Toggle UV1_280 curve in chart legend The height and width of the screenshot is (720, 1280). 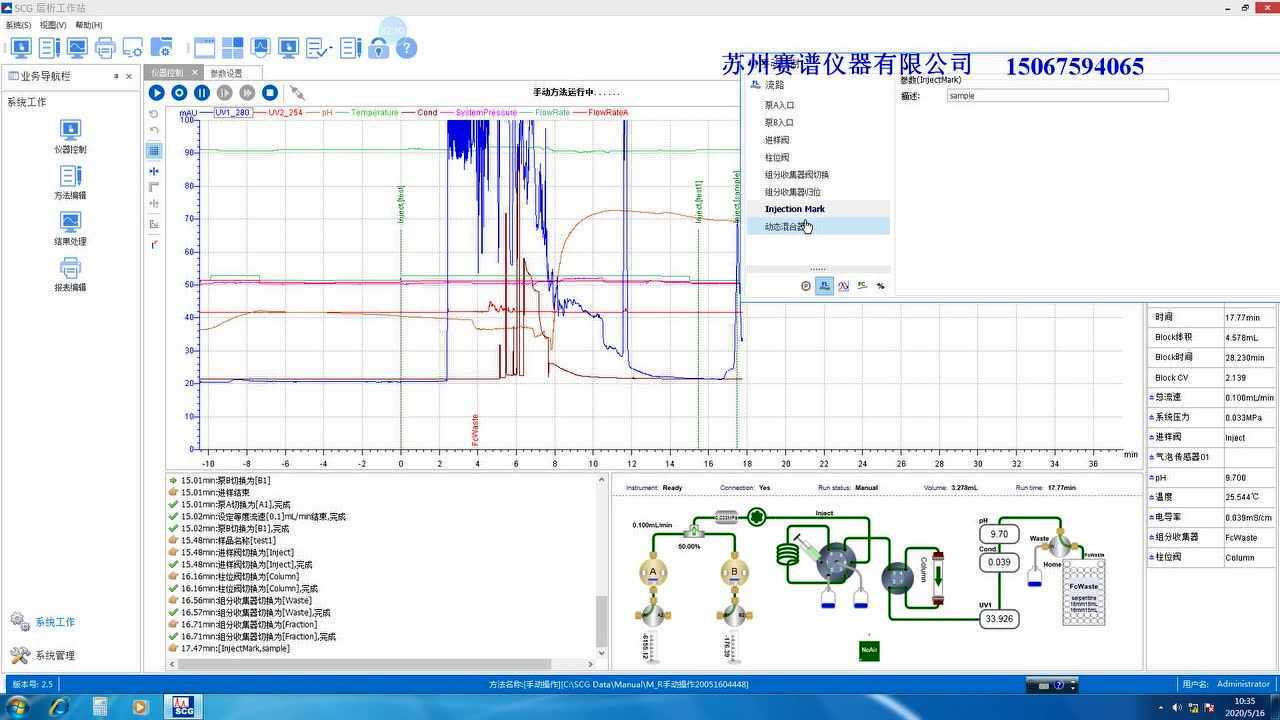tap(232, 113)
